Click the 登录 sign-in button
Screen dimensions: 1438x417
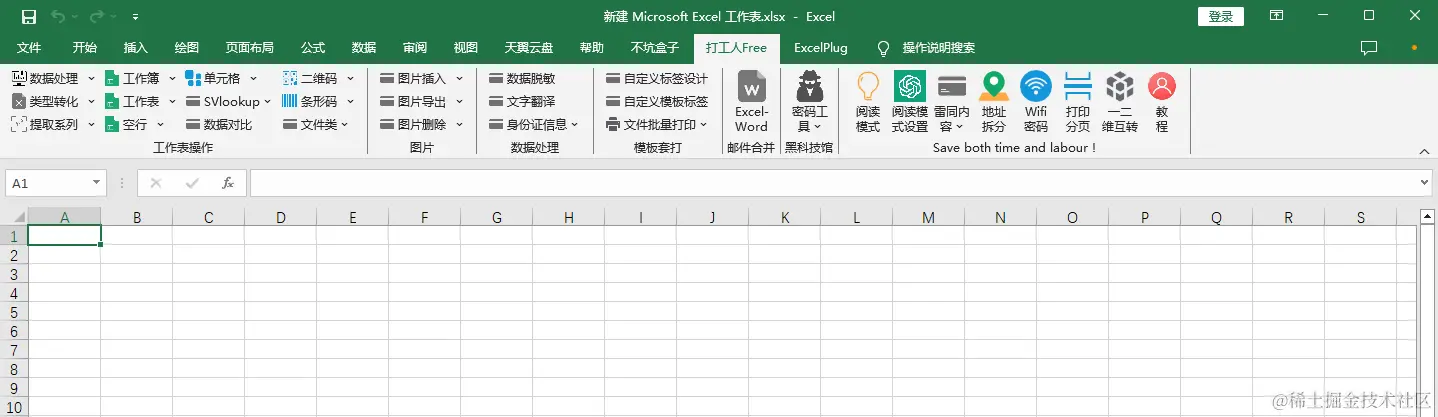coord(1221,16)
